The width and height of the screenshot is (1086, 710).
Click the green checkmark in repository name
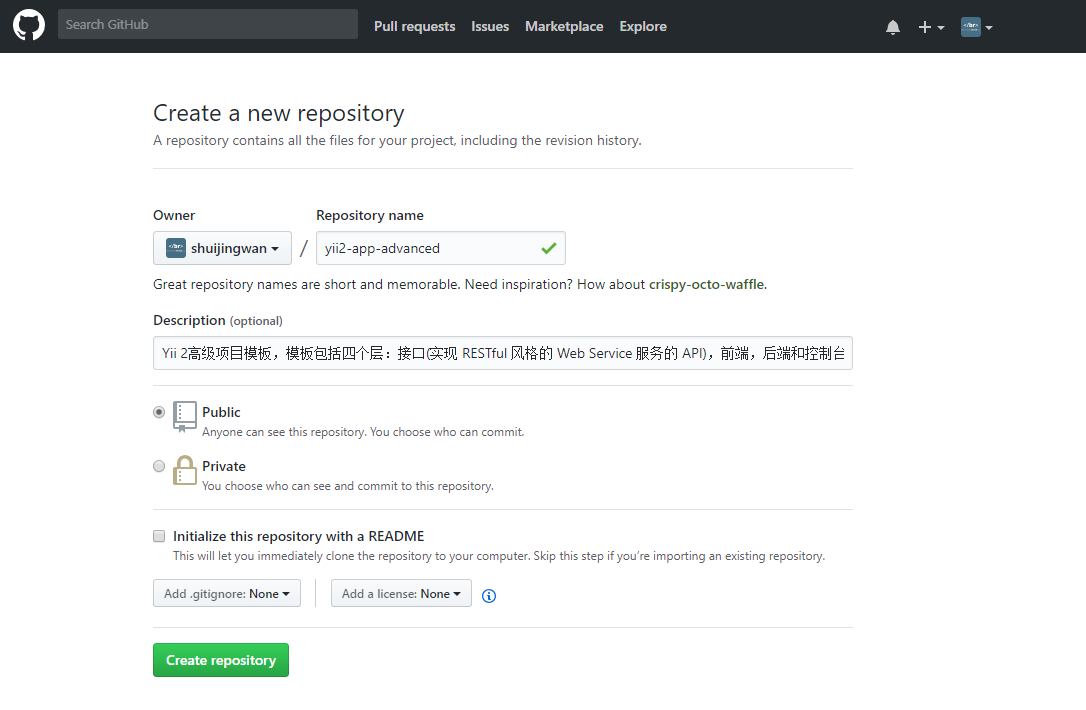(x=548, y=248)
